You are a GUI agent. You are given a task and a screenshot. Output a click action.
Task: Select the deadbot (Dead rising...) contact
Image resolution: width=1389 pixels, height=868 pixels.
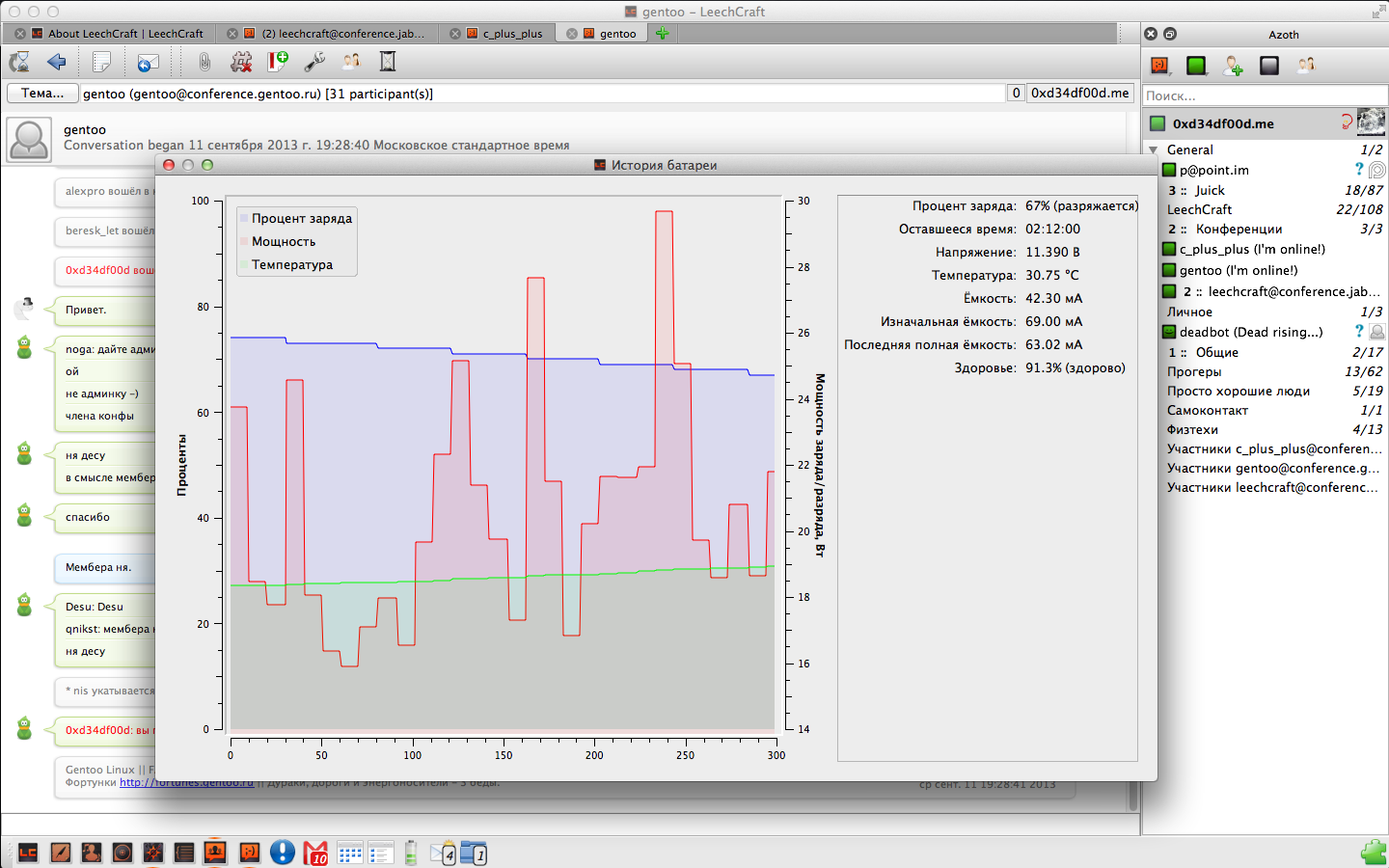point(1251,332)
